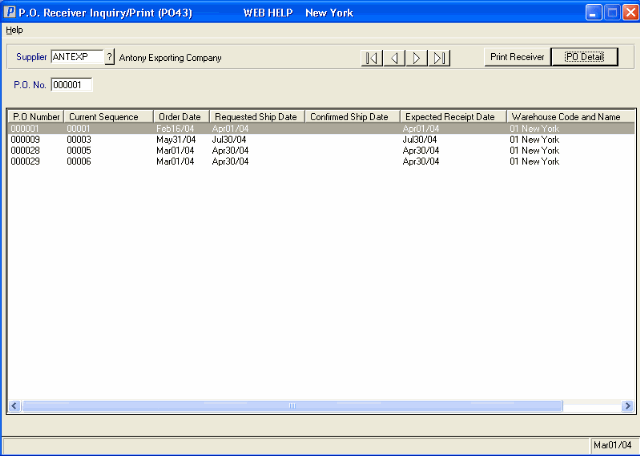640x456 pixels.
Task: Click Expected Receipt Date column header
Action: point(453,117)
